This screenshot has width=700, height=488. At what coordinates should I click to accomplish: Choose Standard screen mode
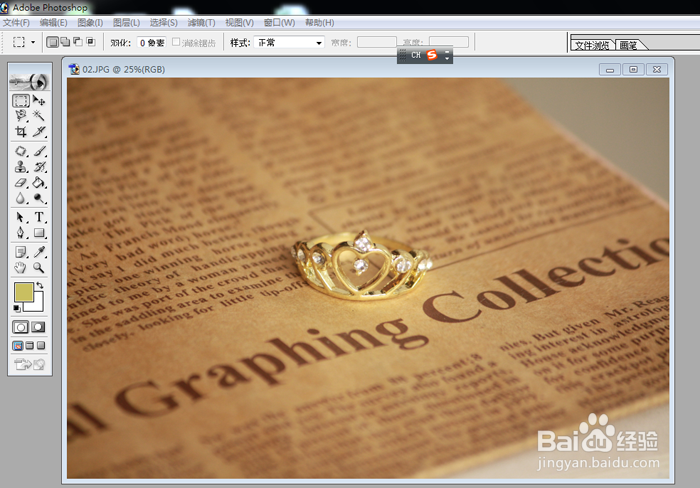[x=18, y=346]
